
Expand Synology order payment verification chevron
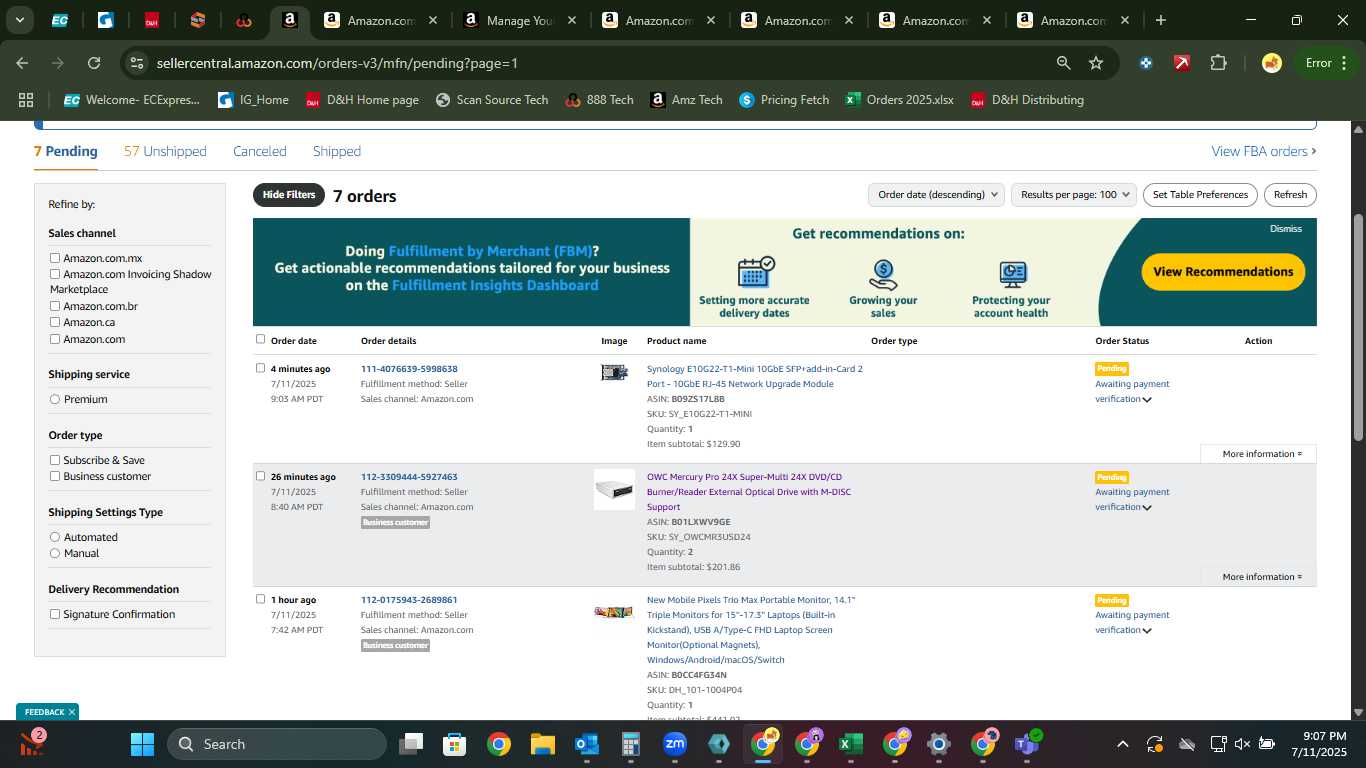1147,400
